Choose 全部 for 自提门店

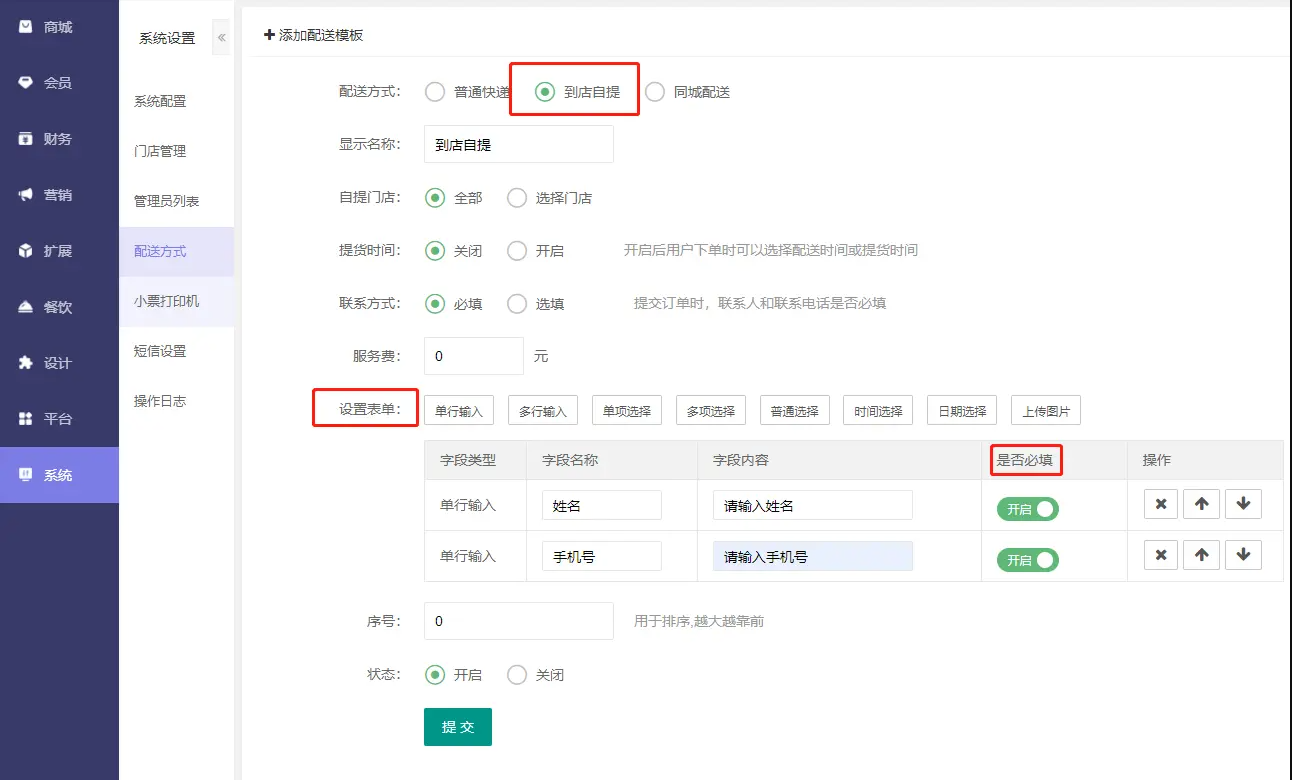click(x=435, y=198)
